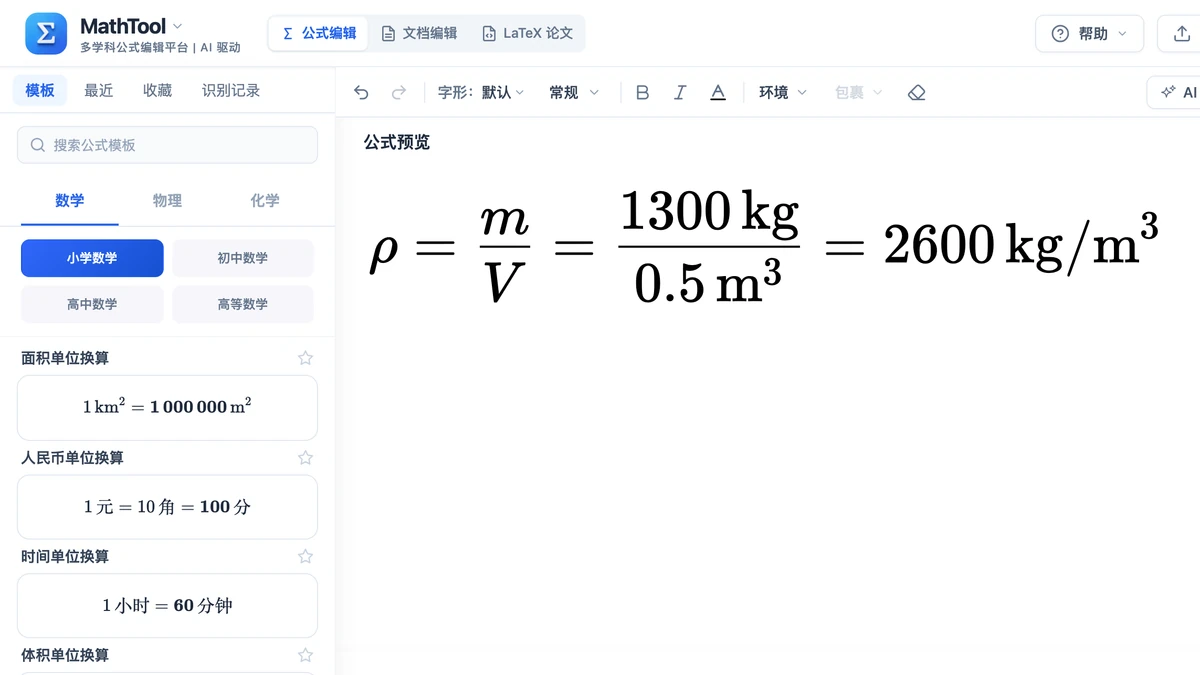Select the 化学 subject tab
This screenshot has width=1200, height=675.
coord(265,201)
